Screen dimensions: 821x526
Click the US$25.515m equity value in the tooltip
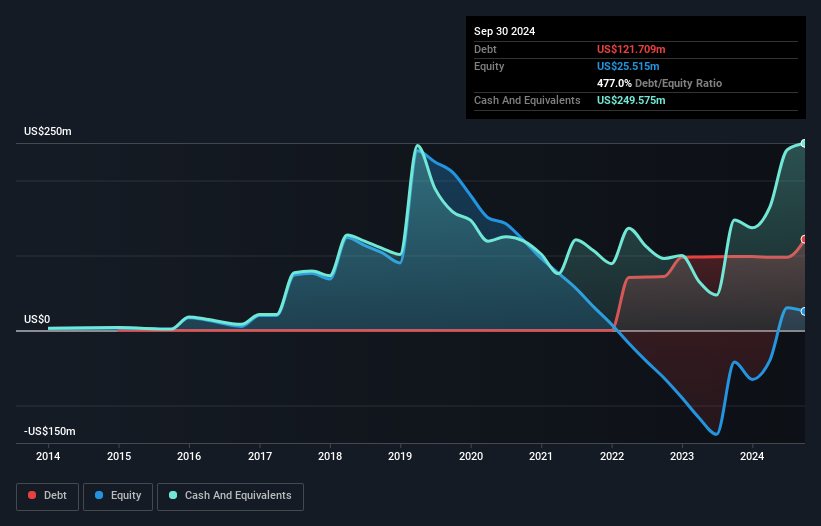(628, 66)
